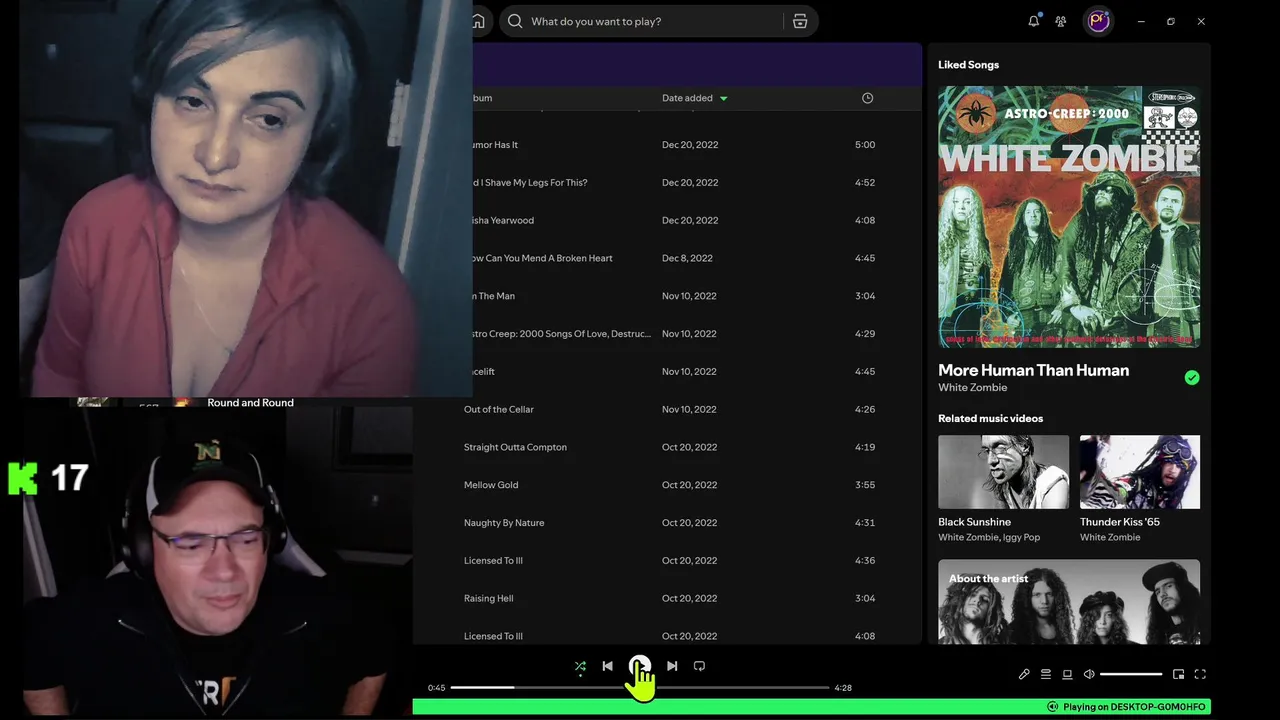Click Licensed To Ill row with duration 4:08
Viewport: 1280px width, 720px height.
click(668, 636)
